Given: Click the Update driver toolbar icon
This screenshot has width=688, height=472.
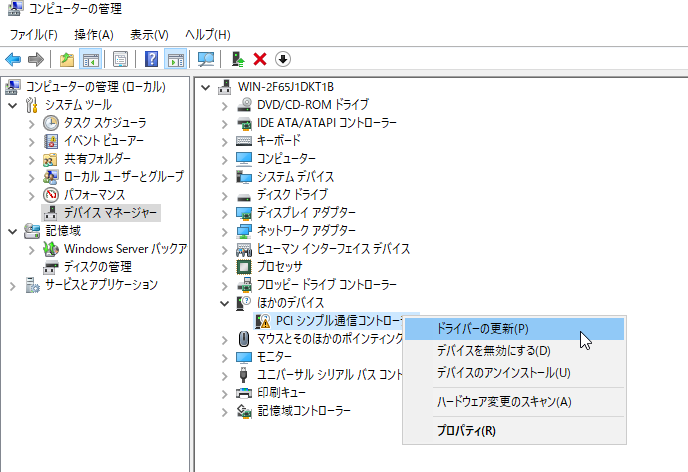Looking at the screenshot, I should point(238,59).
